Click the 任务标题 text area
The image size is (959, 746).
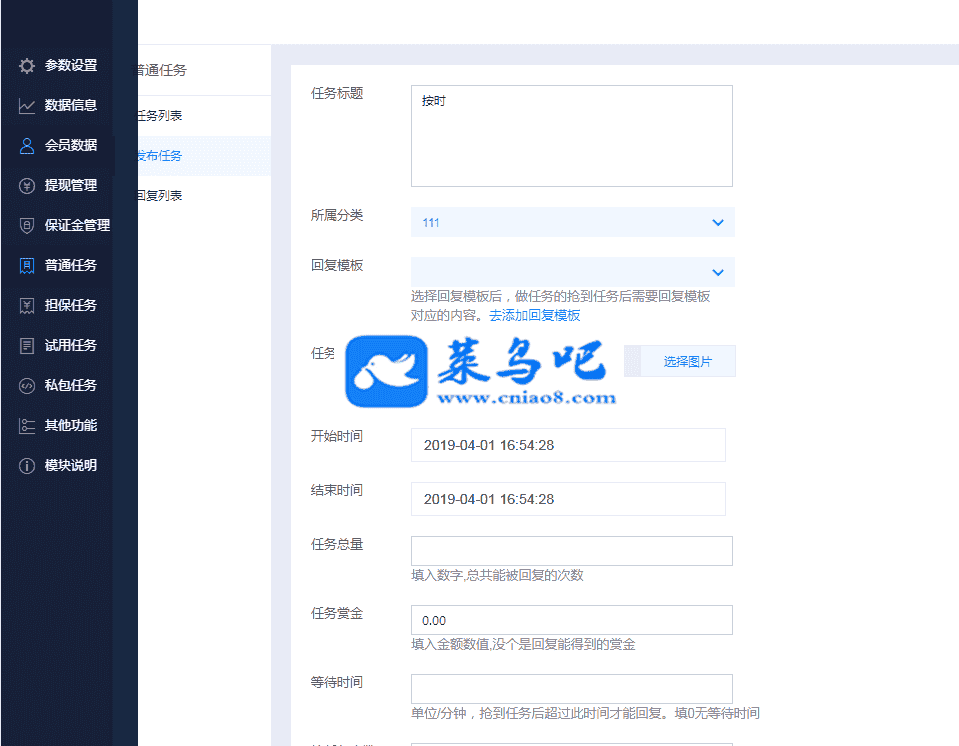point(571,136)
